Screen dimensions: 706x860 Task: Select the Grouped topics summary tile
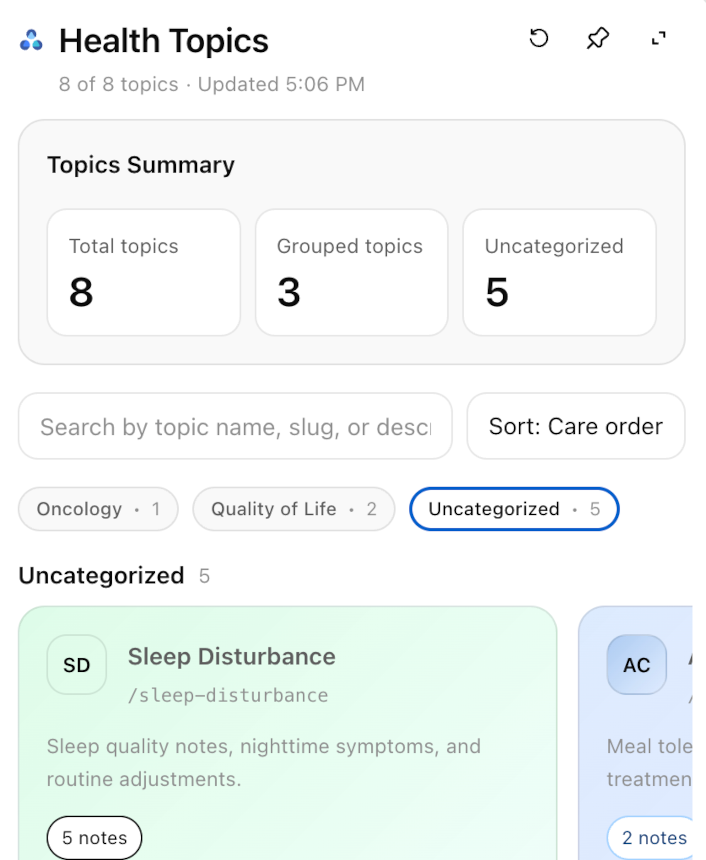coord(352,272)
